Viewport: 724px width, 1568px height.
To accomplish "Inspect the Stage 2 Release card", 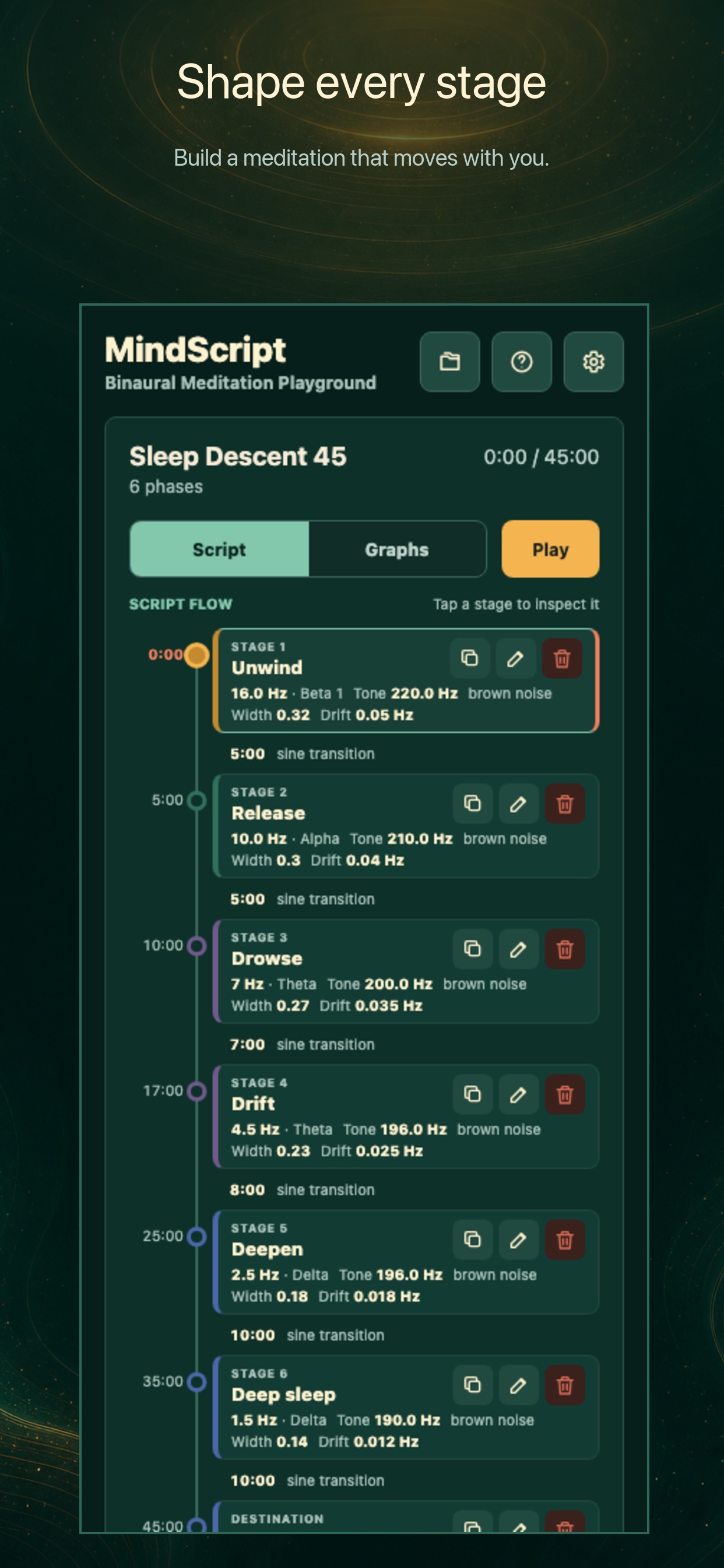I will [406, 826].
